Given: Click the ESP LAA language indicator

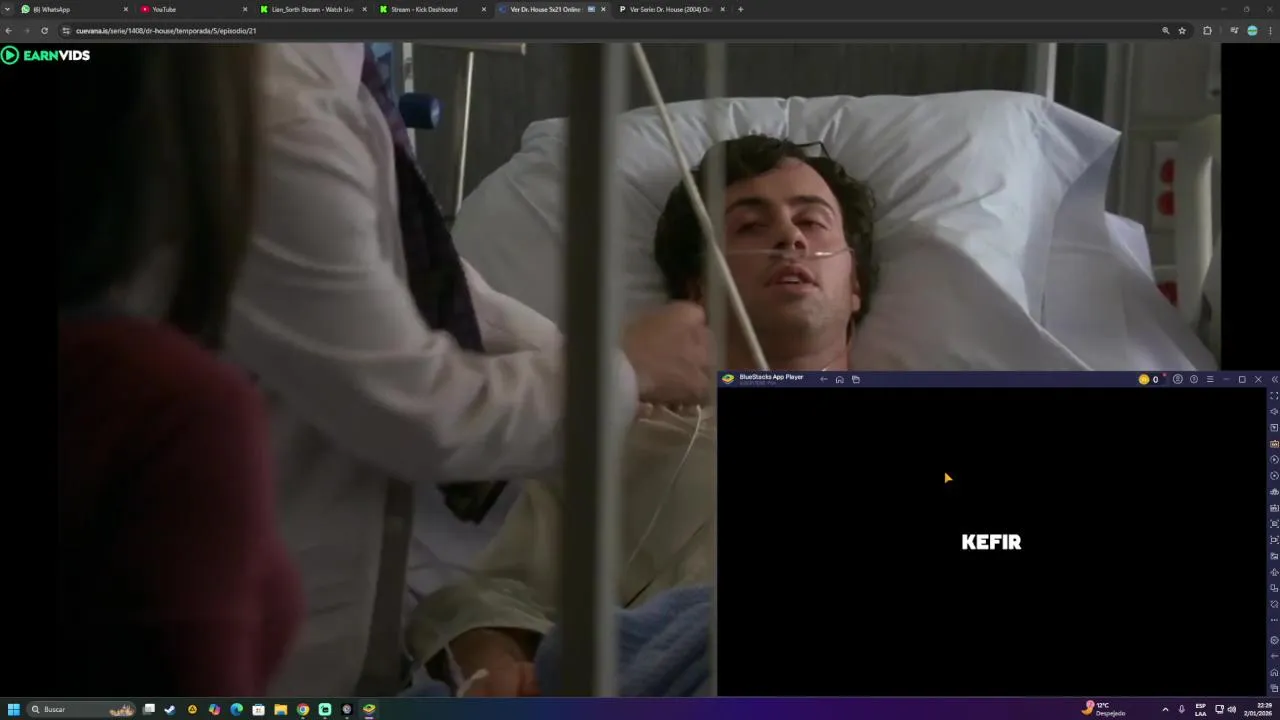Looking at the screenshot, I should click(1201, 709).
